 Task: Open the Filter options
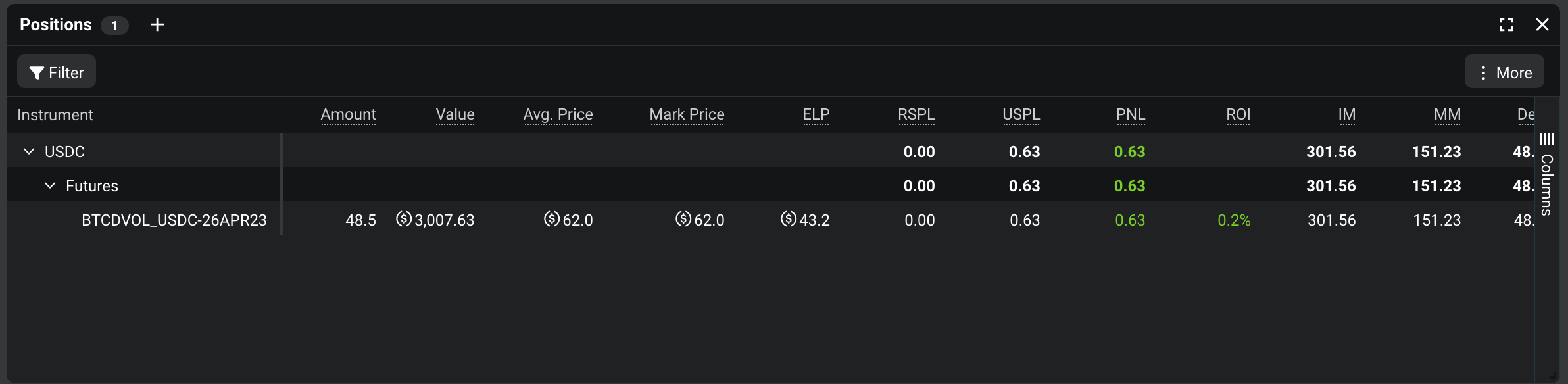(x=57, y=72)
